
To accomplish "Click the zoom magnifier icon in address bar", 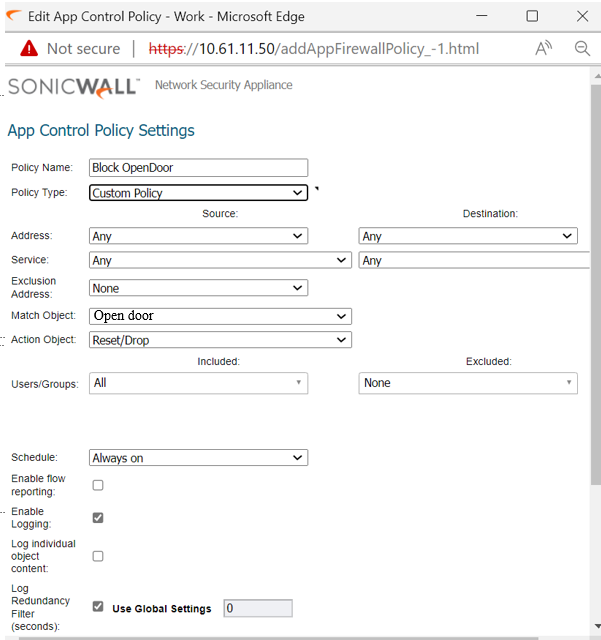I will (582, 49).
